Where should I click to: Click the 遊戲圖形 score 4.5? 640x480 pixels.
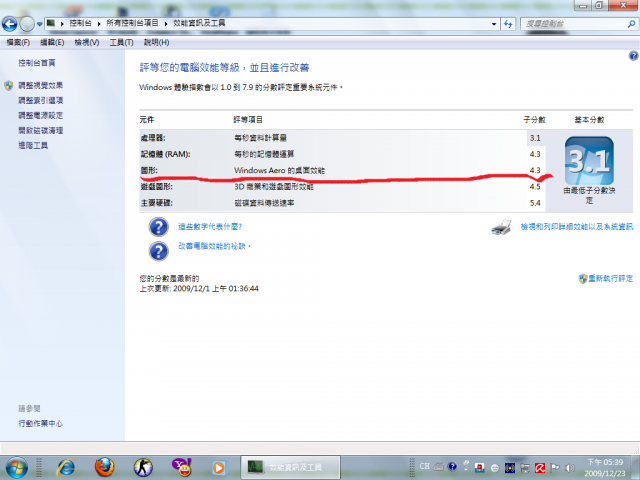tap(535, 187)
